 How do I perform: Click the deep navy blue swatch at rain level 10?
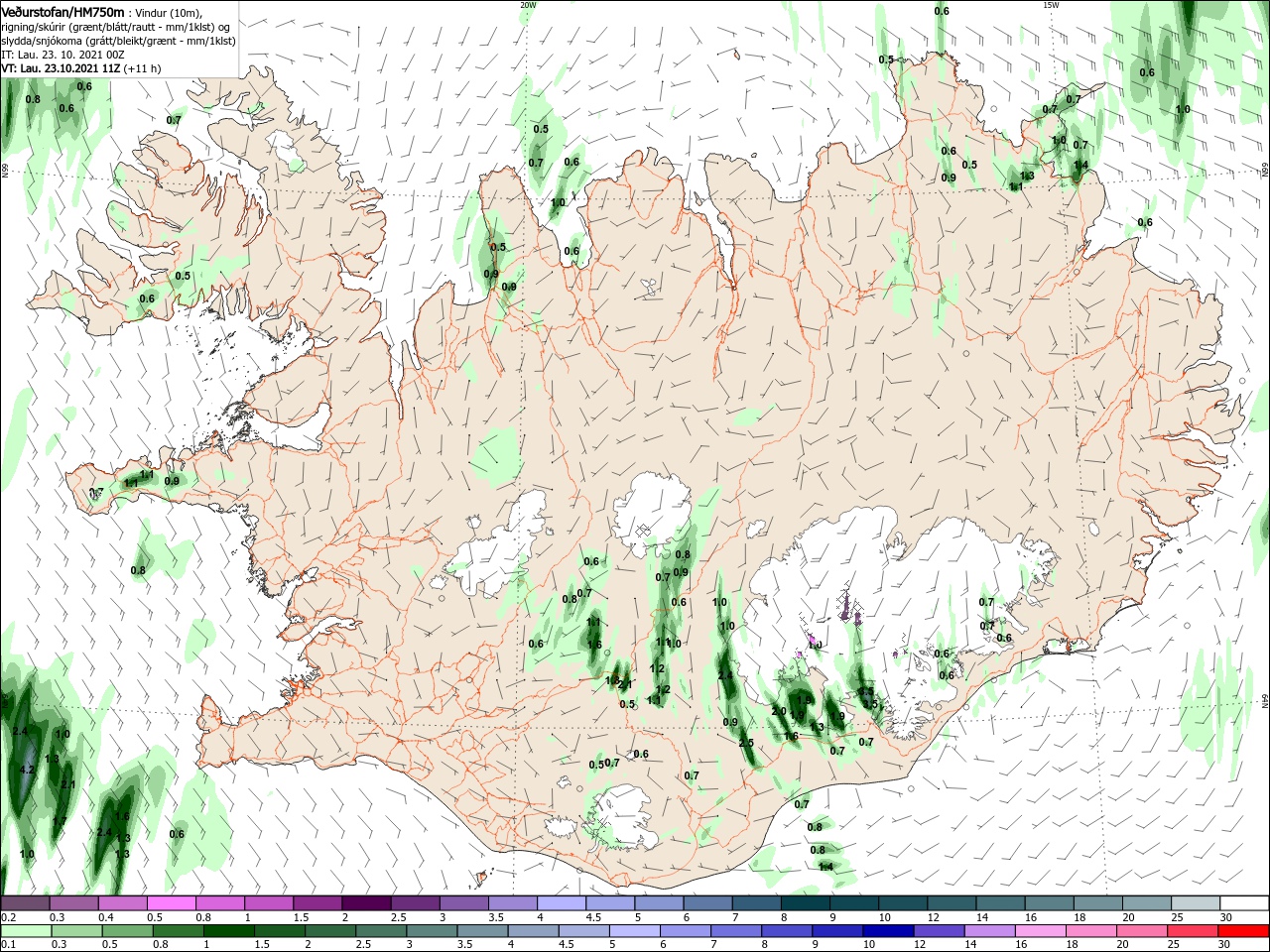[x=888, y=931]
